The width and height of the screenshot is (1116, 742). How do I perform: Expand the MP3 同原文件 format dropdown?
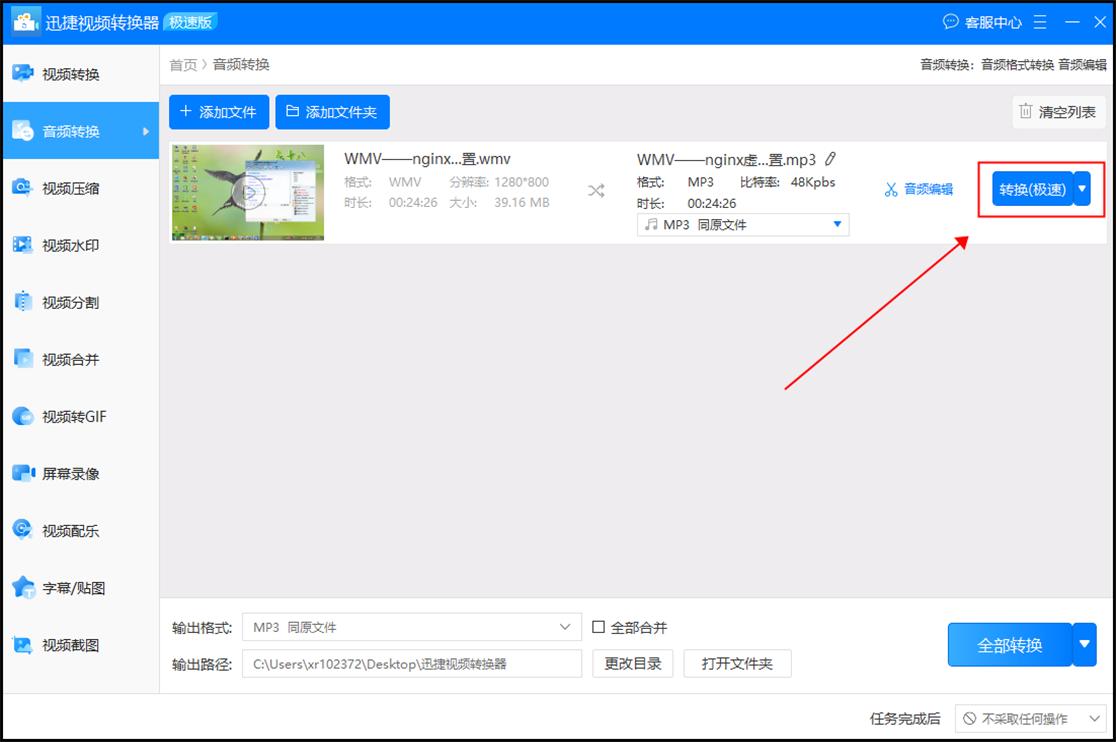point(838,224)
